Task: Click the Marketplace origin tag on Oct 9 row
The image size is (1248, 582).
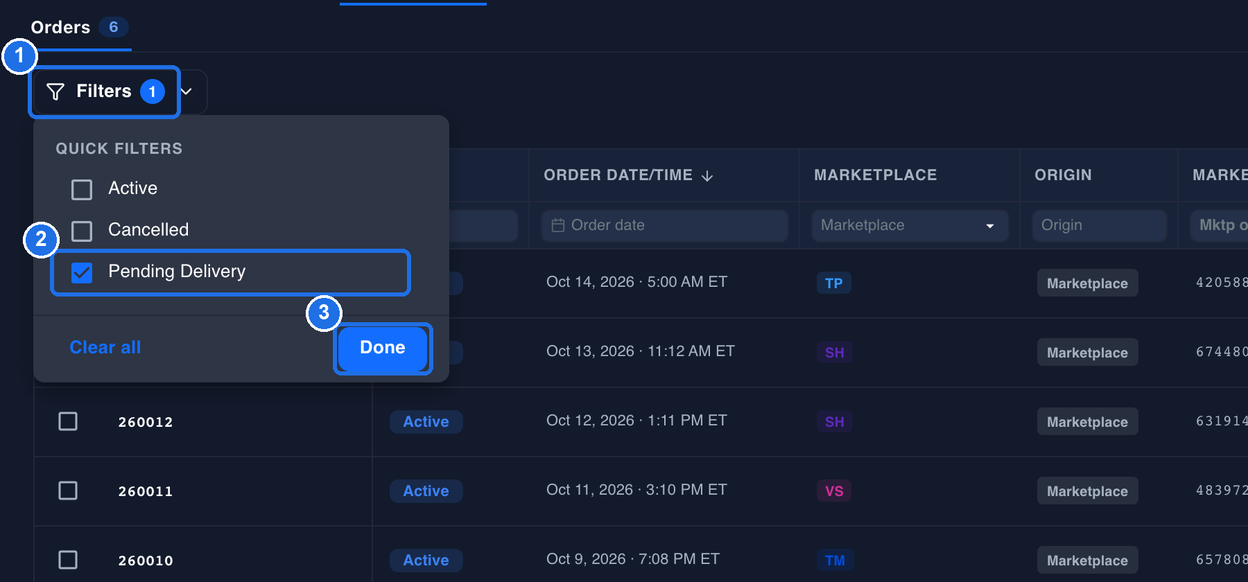Action: [x=1087, y=561]
